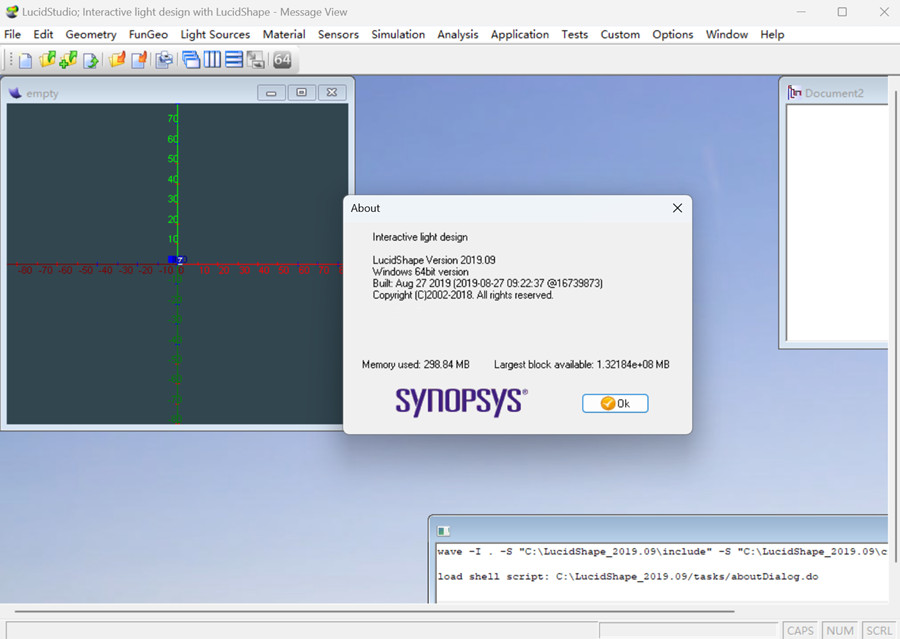Click the wave -I command message line

662,552
